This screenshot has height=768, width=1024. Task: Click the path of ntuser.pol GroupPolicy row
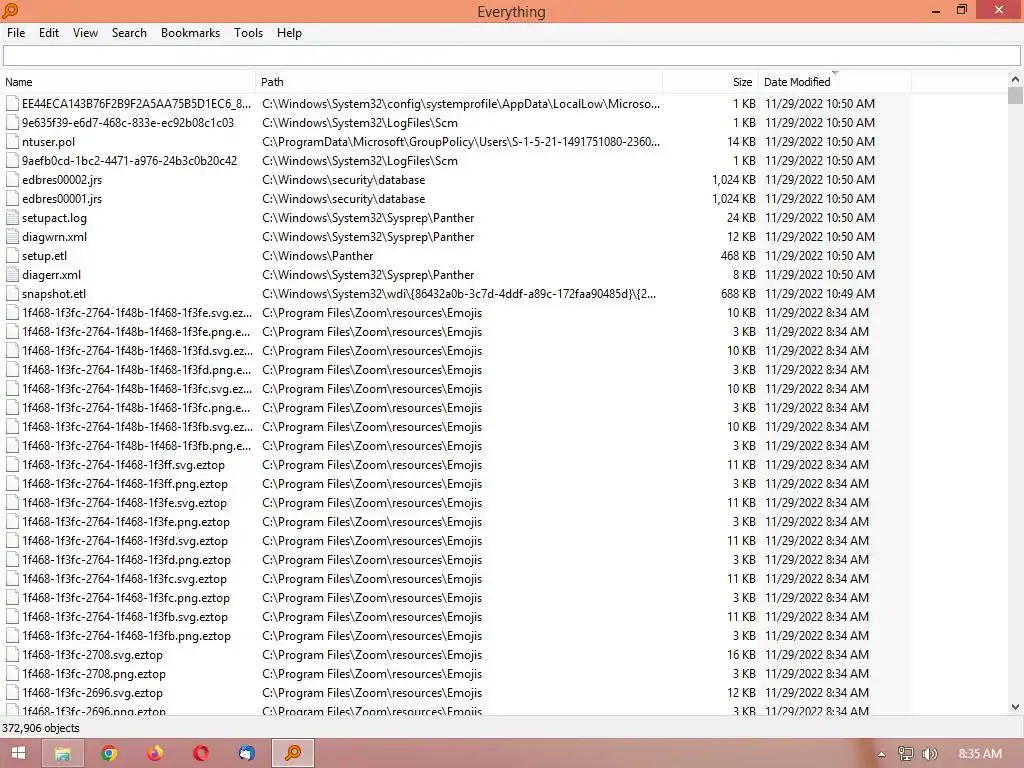pos(460,142)
